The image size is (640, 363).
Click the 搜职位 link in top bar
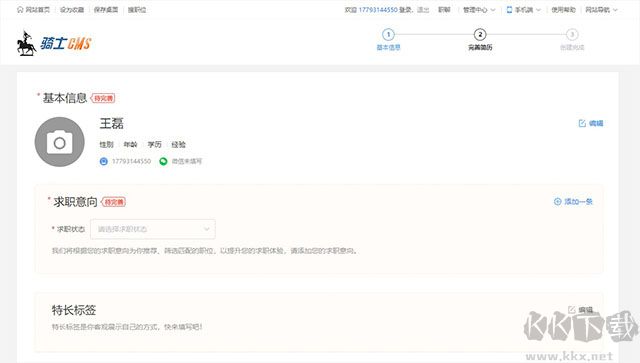pos(137,10)
